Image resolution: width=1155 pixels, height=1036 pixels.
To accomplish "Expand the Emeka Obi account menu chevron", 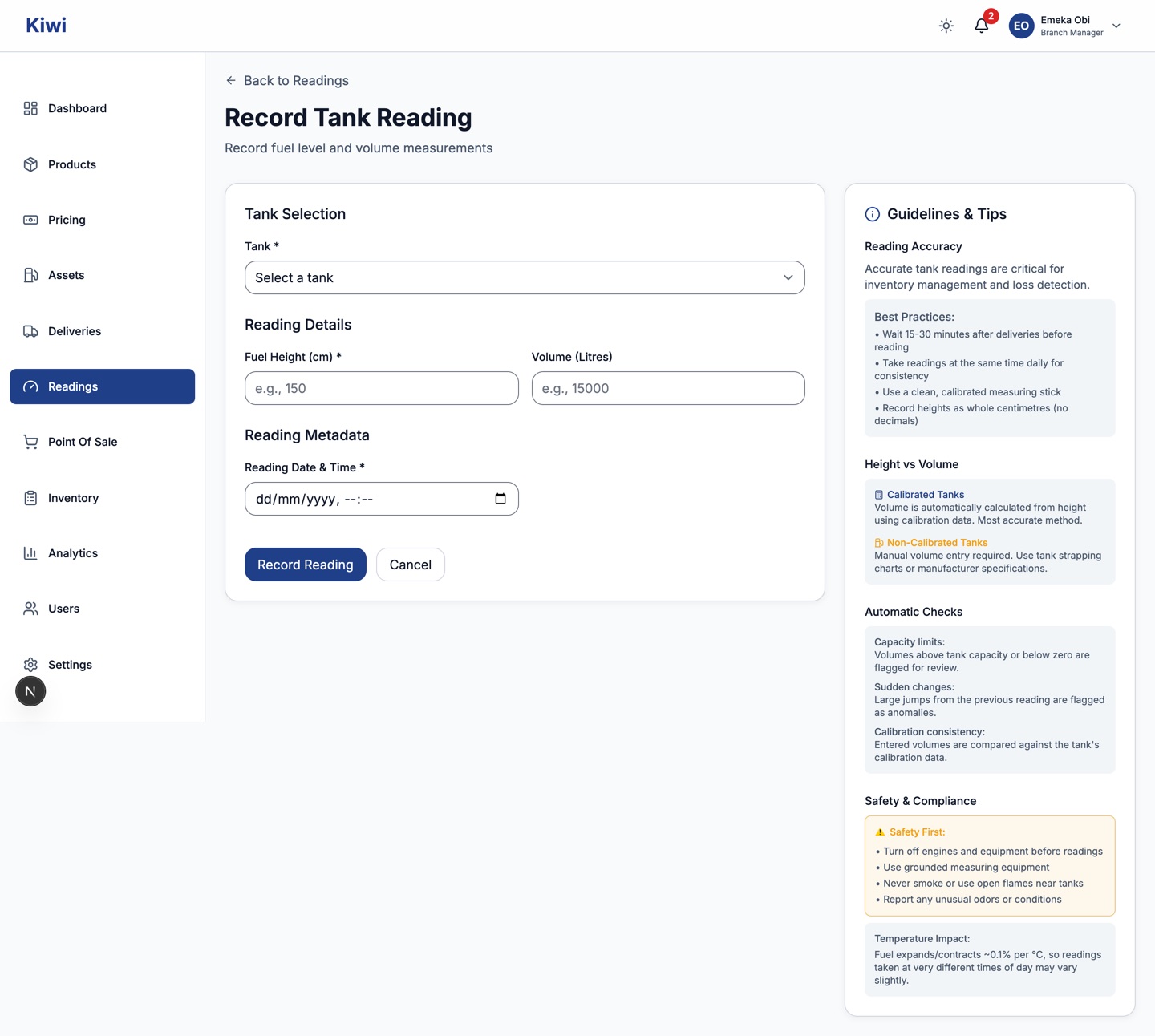I will coord(1116,26).
